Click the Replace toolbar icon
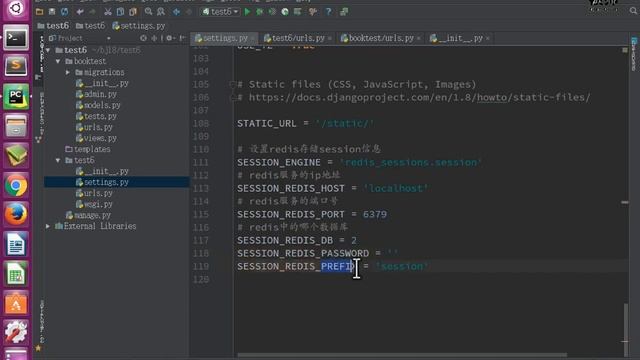Screen dimensions: 640x360 point(161,12)
